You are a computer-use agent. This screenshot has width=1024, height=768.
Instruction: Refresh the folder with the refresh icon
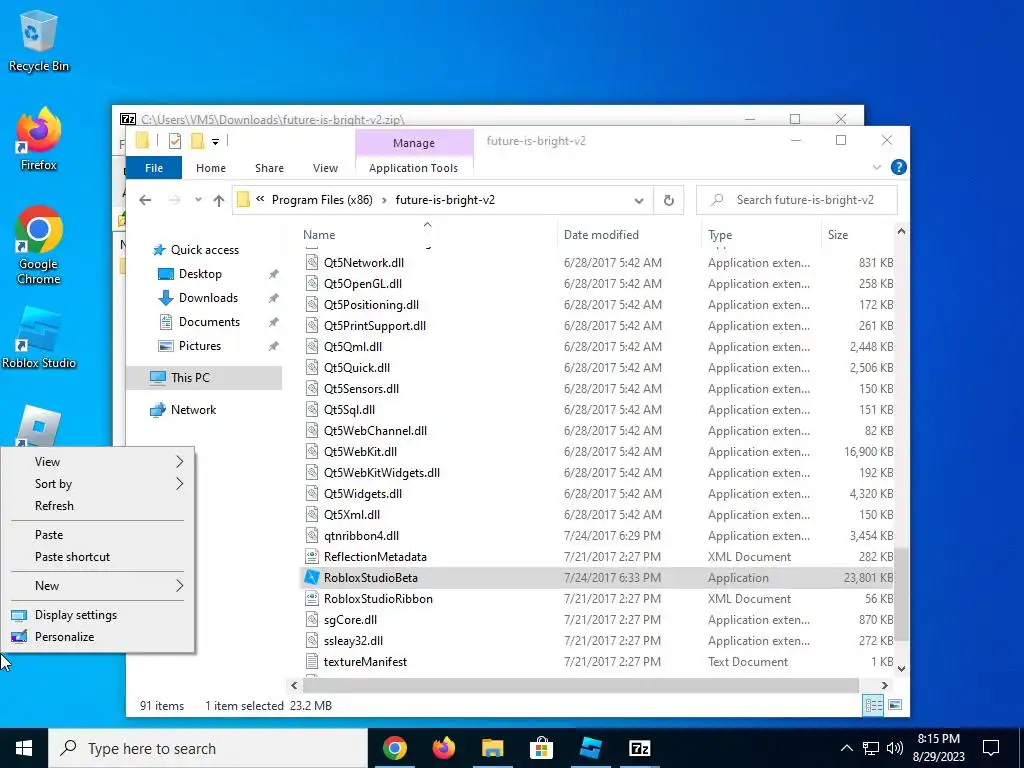click(x=669, y=200)
